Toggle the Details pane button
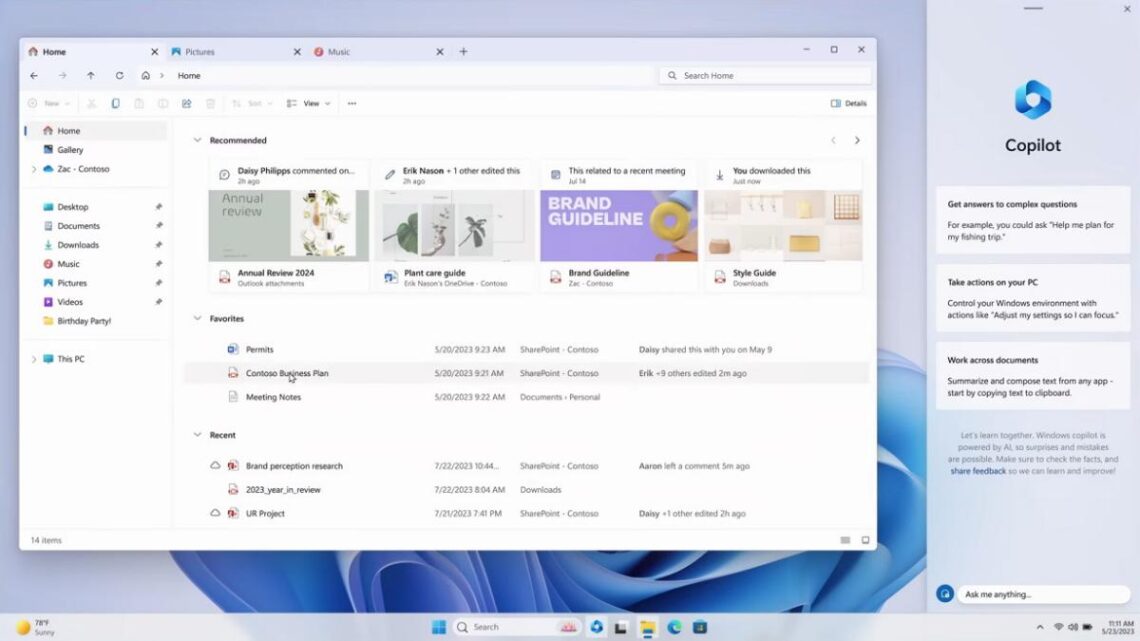Screen dimensions: 1140x641 [848, 103]
